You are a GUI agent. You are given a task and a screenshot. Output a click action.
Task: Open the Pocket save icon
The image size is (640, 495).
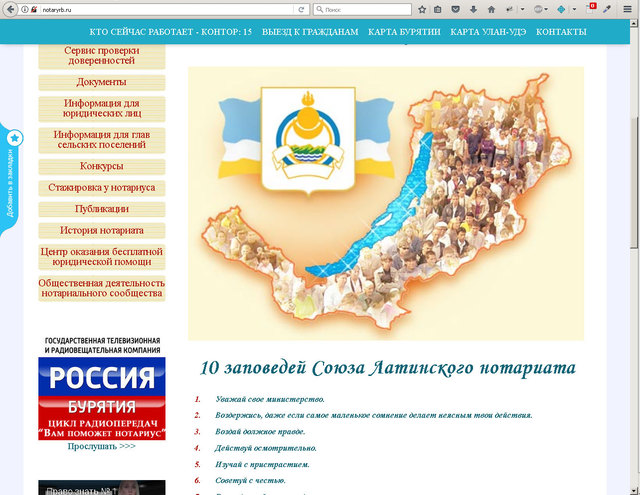click(x=456, y=9)
